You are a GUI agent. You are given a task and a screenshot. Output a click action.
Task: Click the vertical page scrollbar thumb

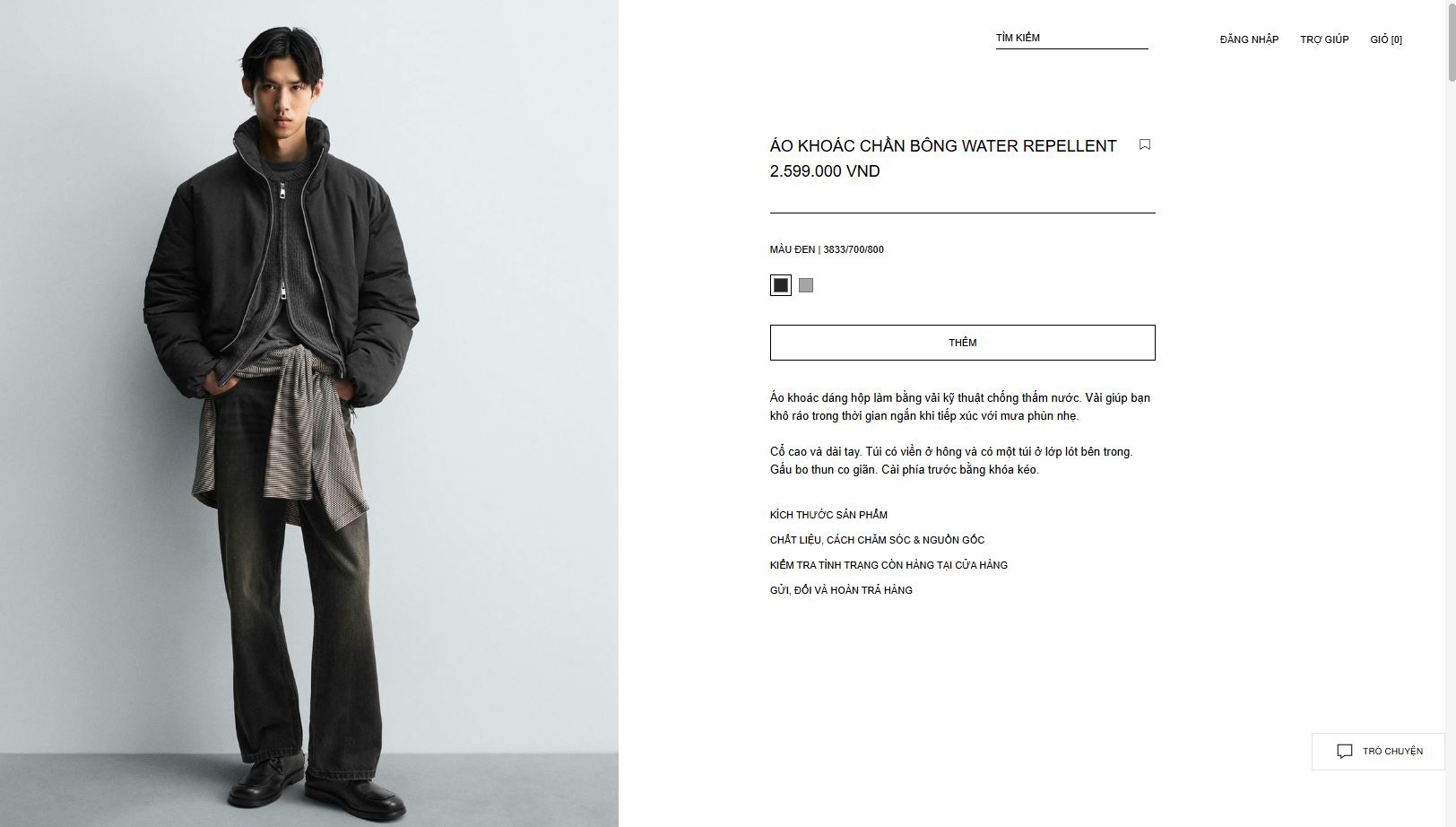click(x=1450, y=45)
